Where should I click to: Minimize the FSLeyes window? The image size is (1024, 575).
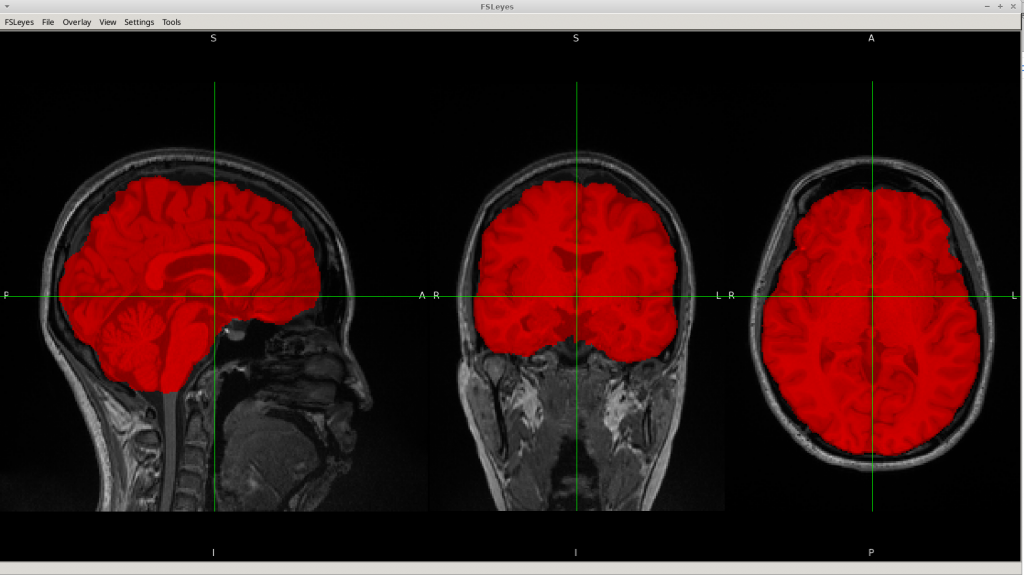pos(987,6)
